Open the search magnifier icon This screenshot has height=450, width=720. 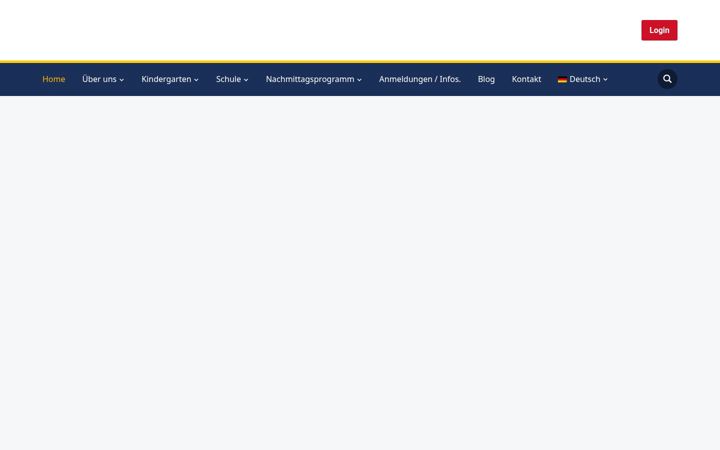pyautogui.click(x=667, y=79)
